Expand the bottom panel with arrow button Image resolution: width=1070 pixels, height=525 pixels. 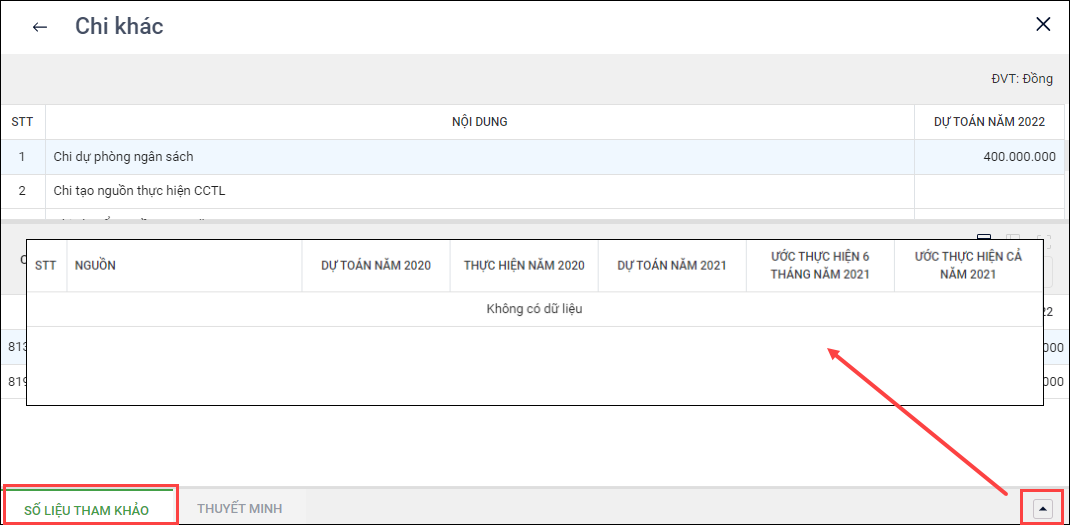1043,509
